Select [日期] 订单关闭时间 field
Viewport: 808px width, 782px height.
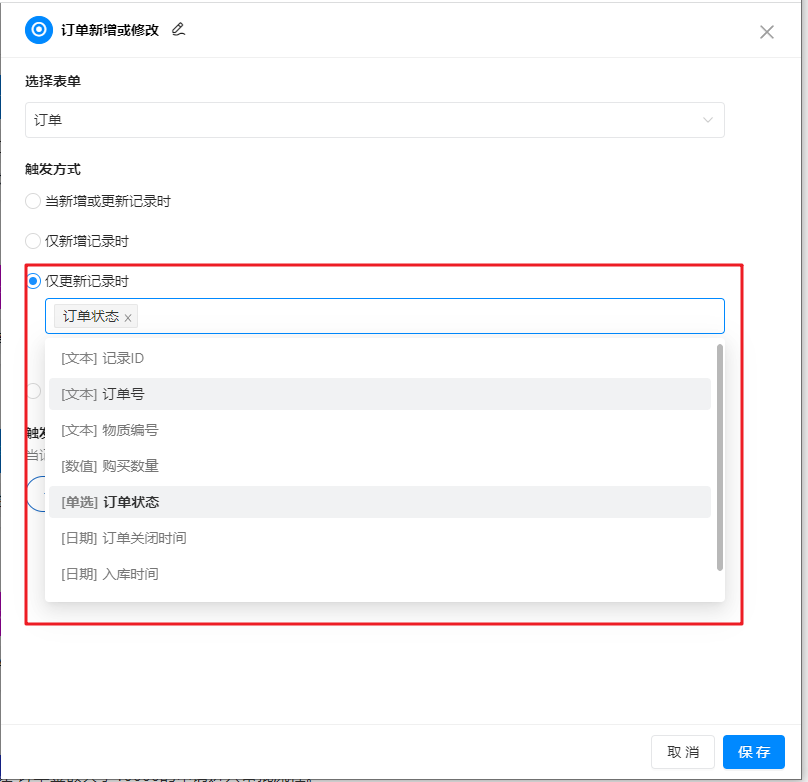coord(123,538)
